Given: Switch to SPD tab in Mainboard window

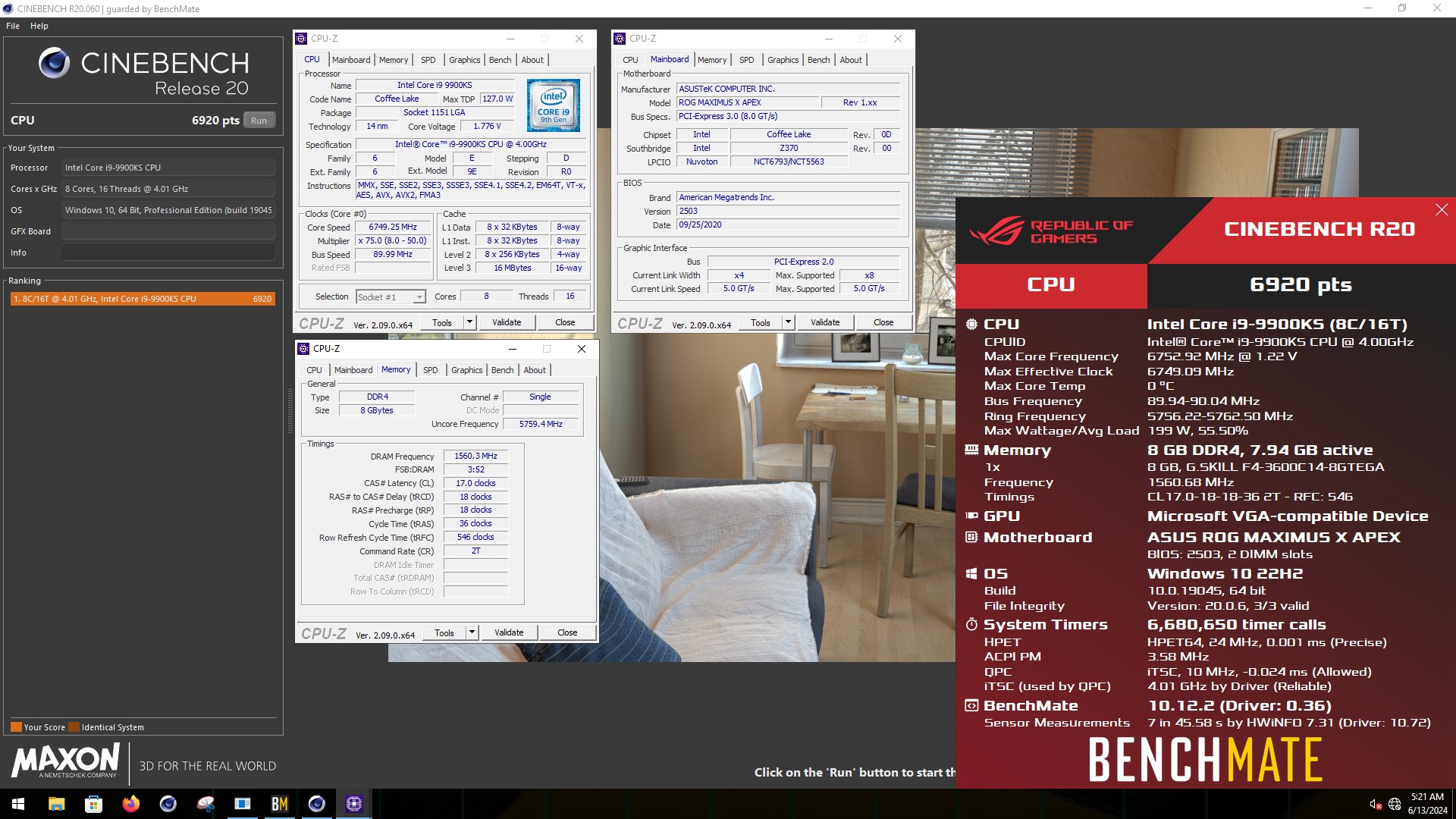Looking at the screenshot, I should (746, 60).
